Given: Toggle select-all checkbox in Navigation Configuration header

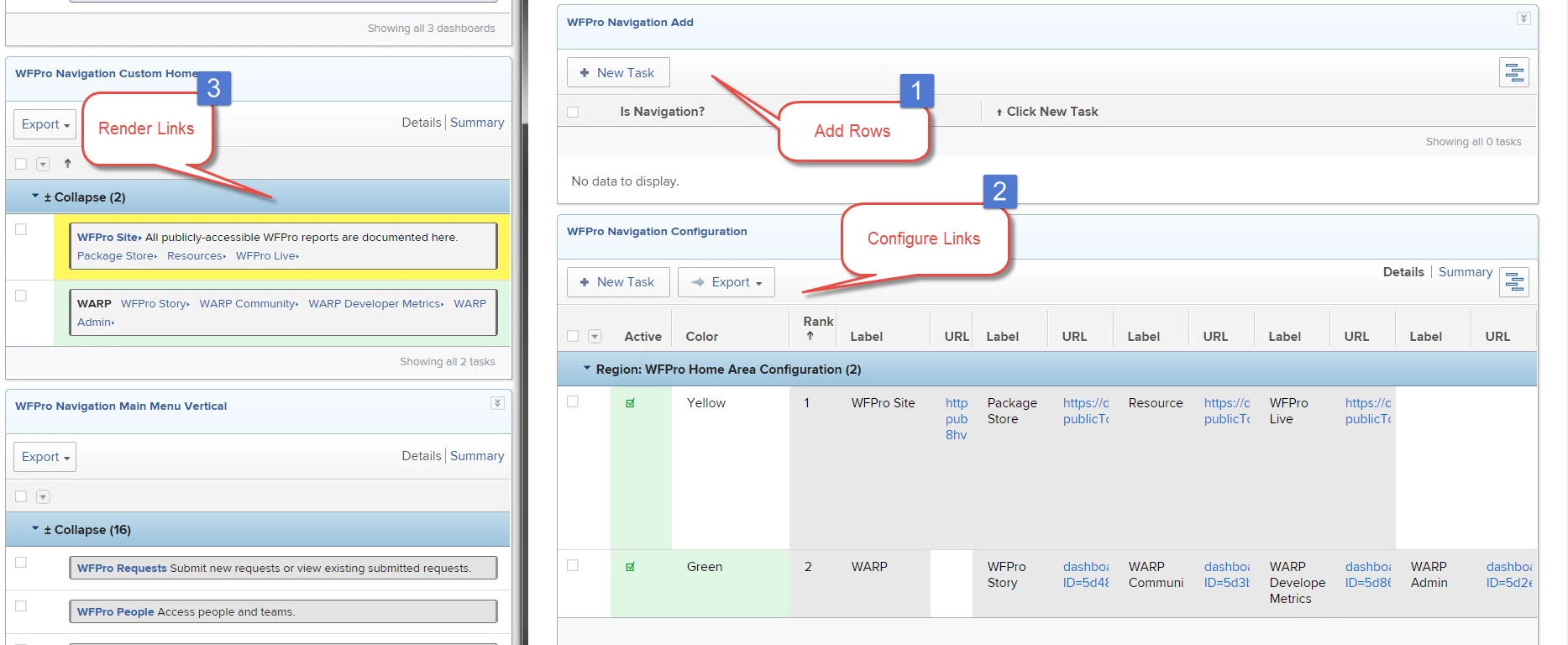Looking at the screenshot, I should 573,336.
